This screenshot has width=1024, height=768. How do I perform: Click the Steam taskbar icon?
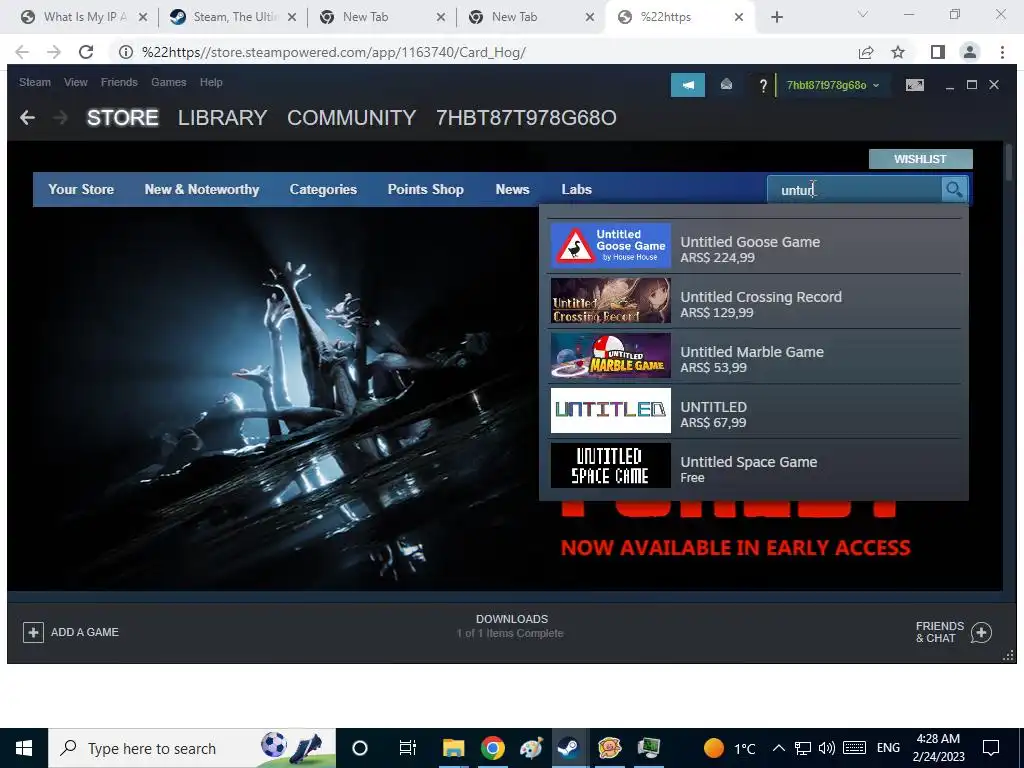click(568, 748)
